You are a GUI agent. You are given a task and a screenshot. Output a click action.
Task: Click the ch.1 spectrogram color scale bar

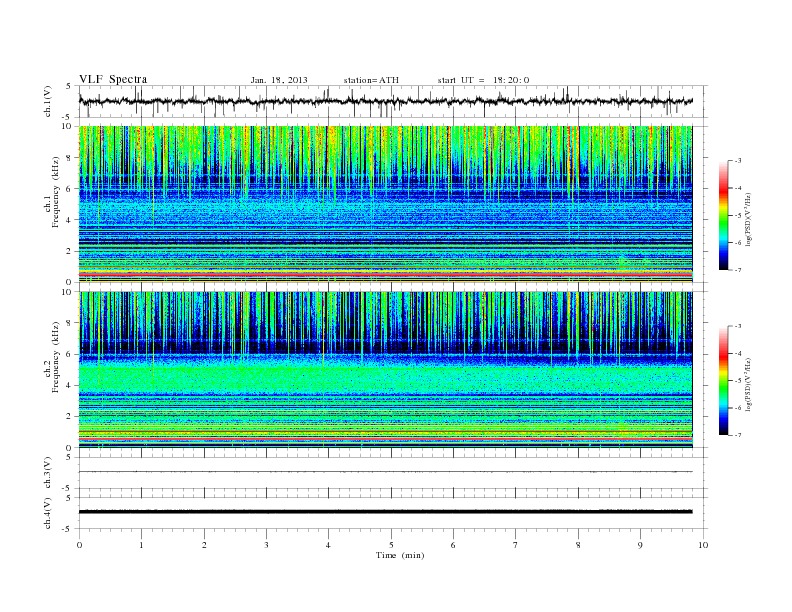coord(723,215)
